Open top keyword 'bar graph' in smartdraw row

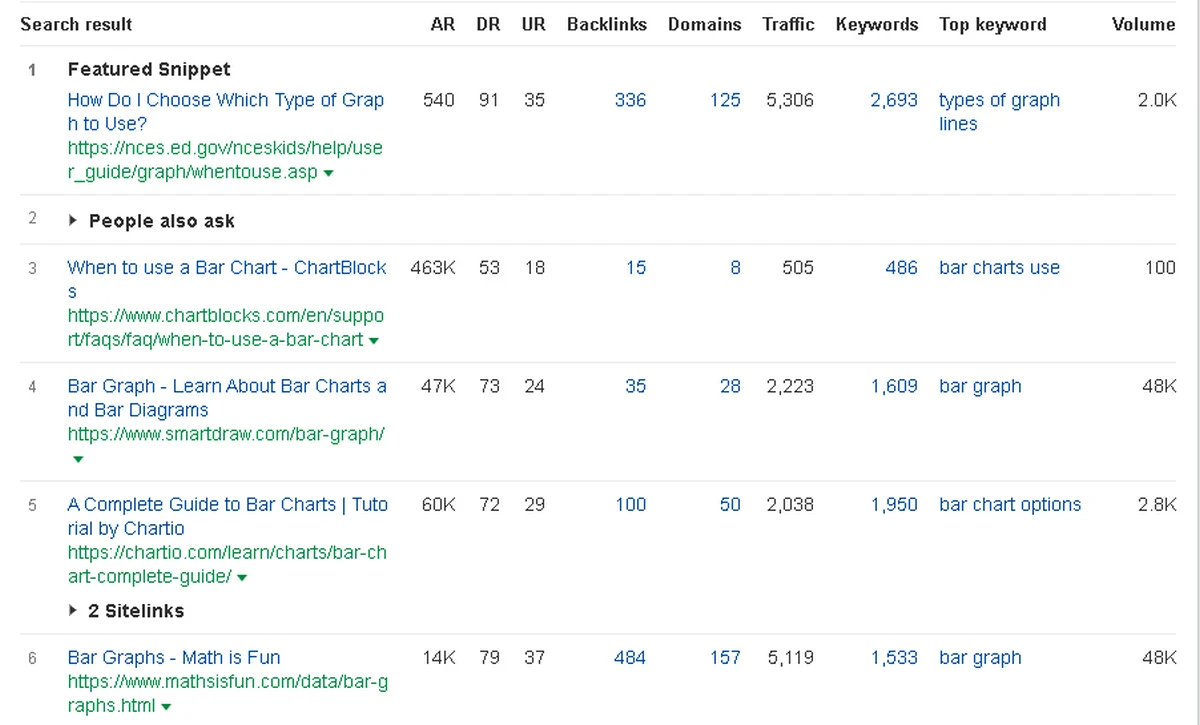coord(980,386)
